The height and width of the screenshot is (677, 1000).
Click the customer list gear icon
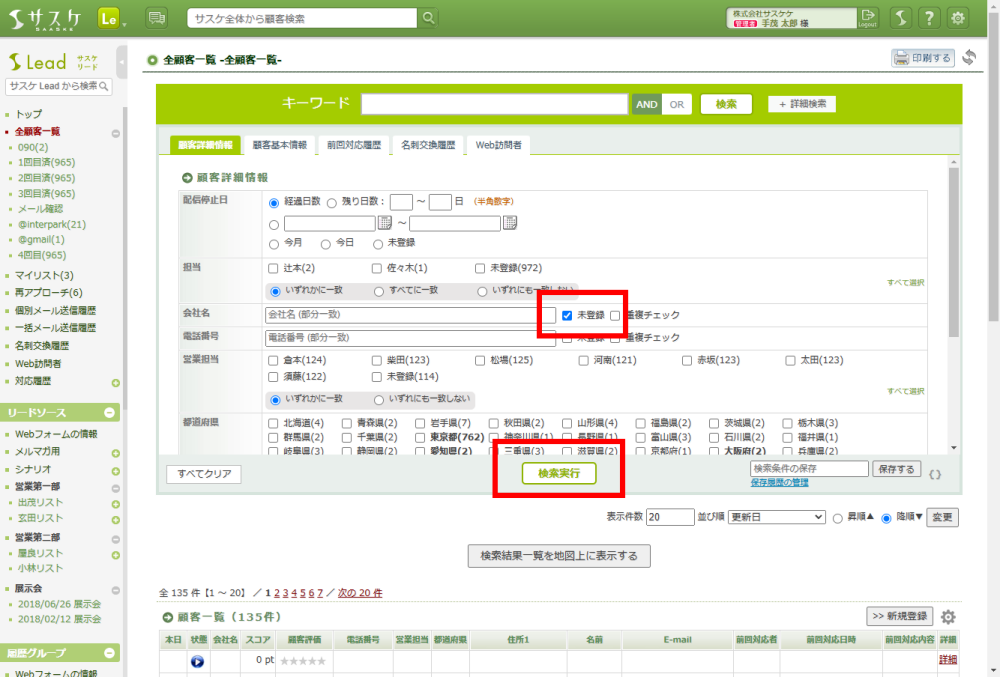click(948, 617)
